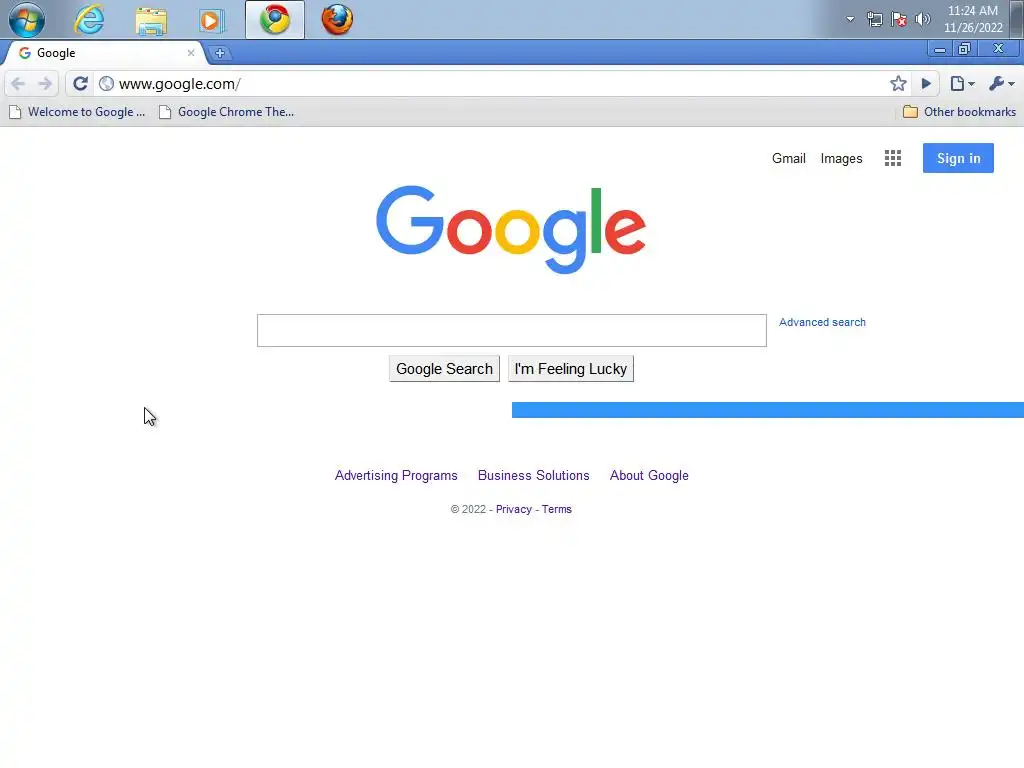This screenshot has height=768, width=1024.
Task: Open Action Center flag tray icon
Action: [899, 19]
